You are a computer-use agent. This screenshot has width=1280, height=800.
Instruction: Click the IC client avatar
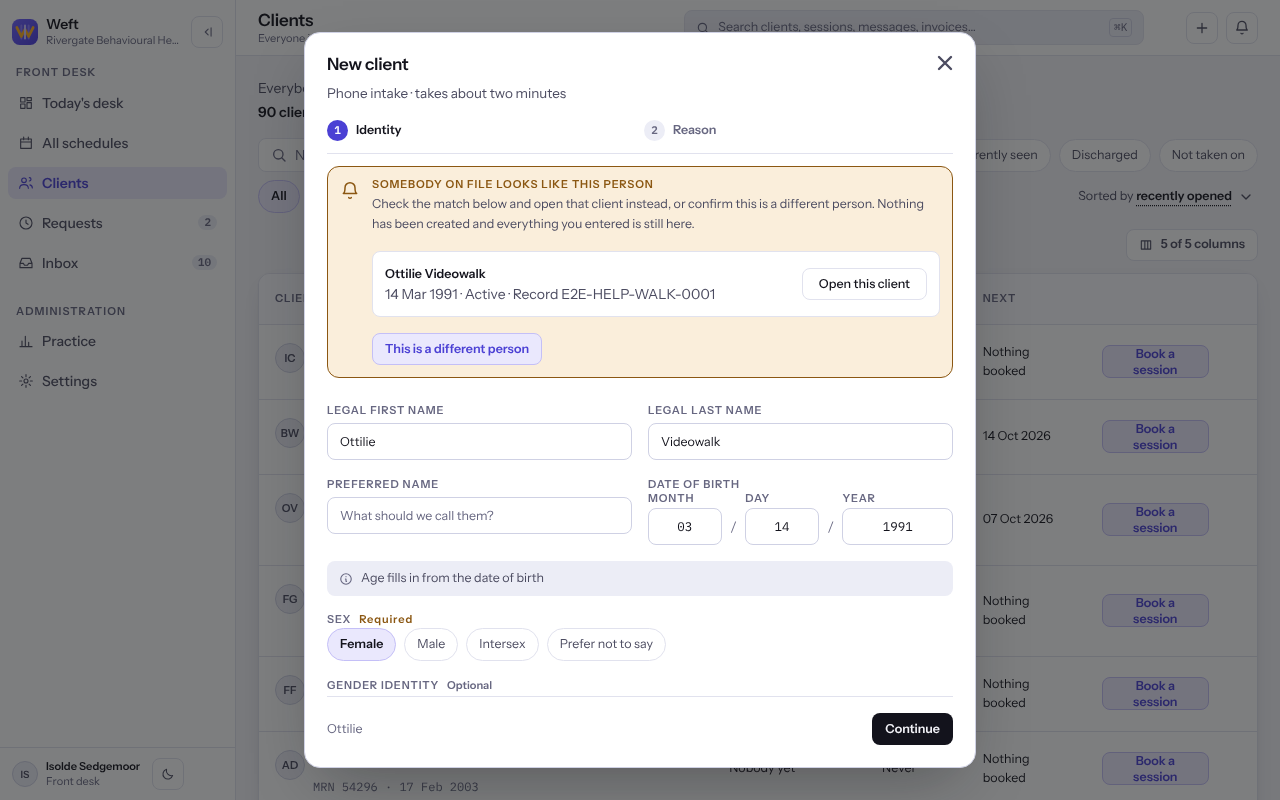point(290,358)
